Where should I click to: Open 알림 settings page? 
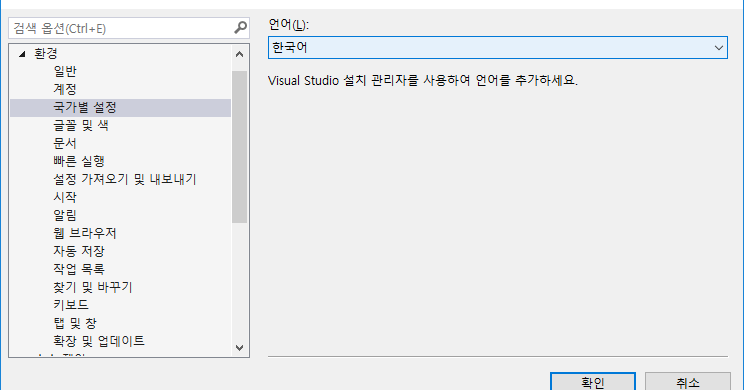[65, 215]
